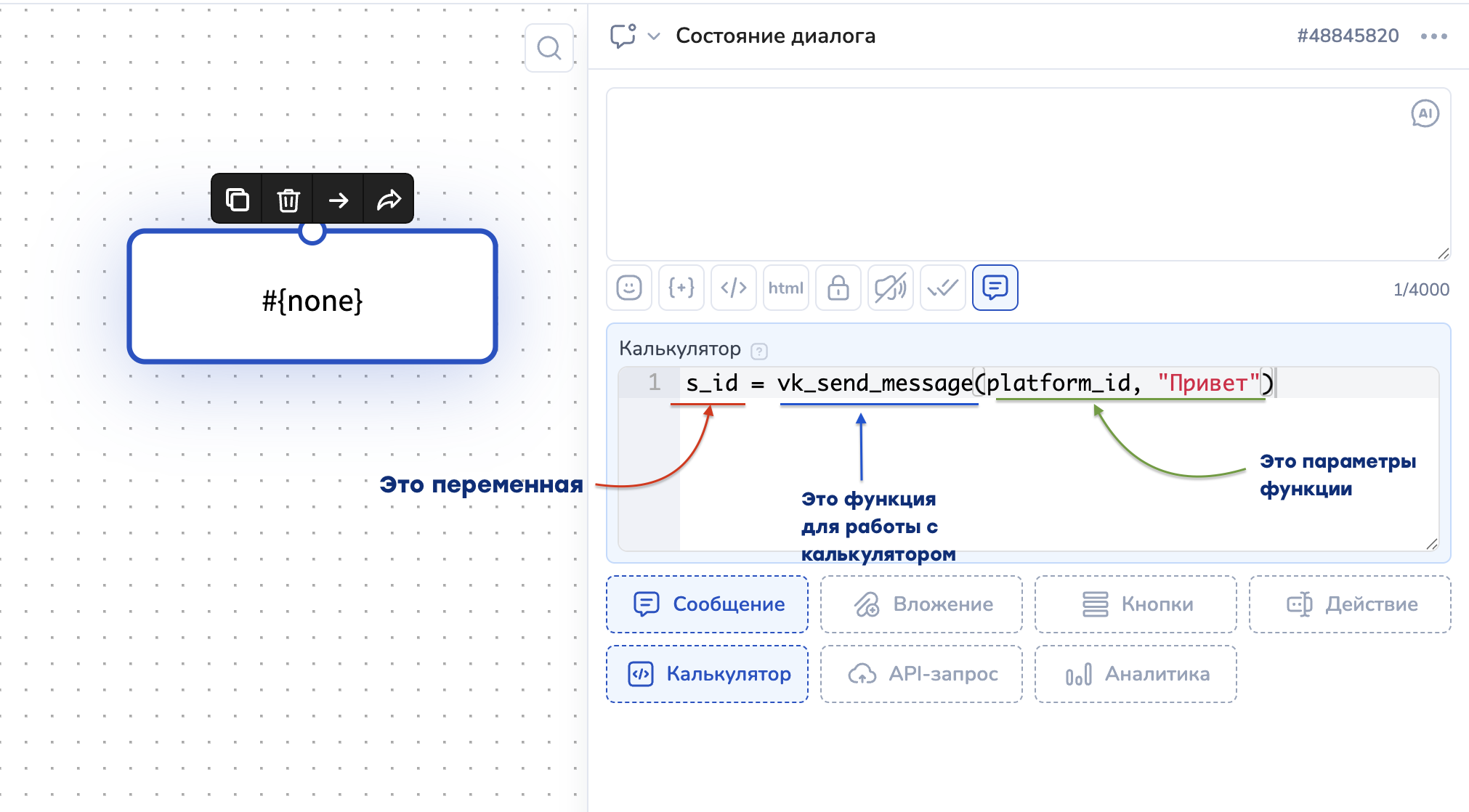Click the right arrow connection icon

pos(338,199)
